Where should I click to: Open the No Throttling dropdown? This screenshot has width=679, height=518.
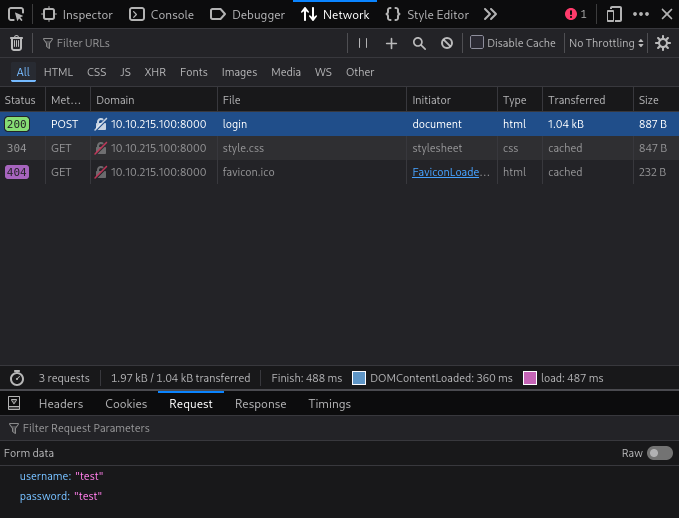click(x=606, y=43)
